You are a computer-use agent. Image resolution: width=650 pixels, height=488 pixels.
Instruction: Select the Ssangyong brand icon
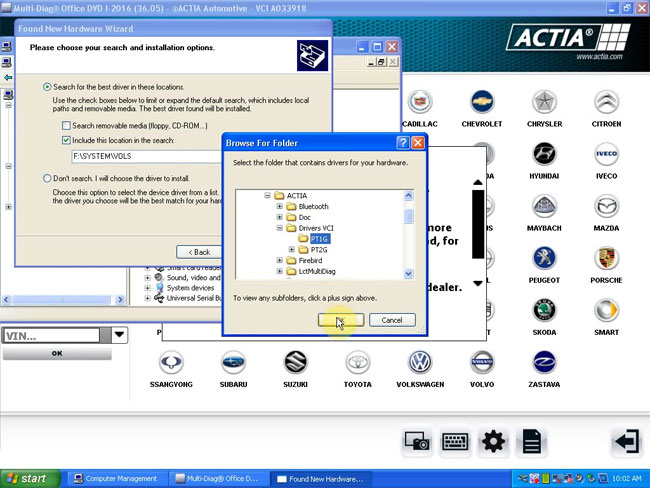pyautogui.click(x=171, y=362)
